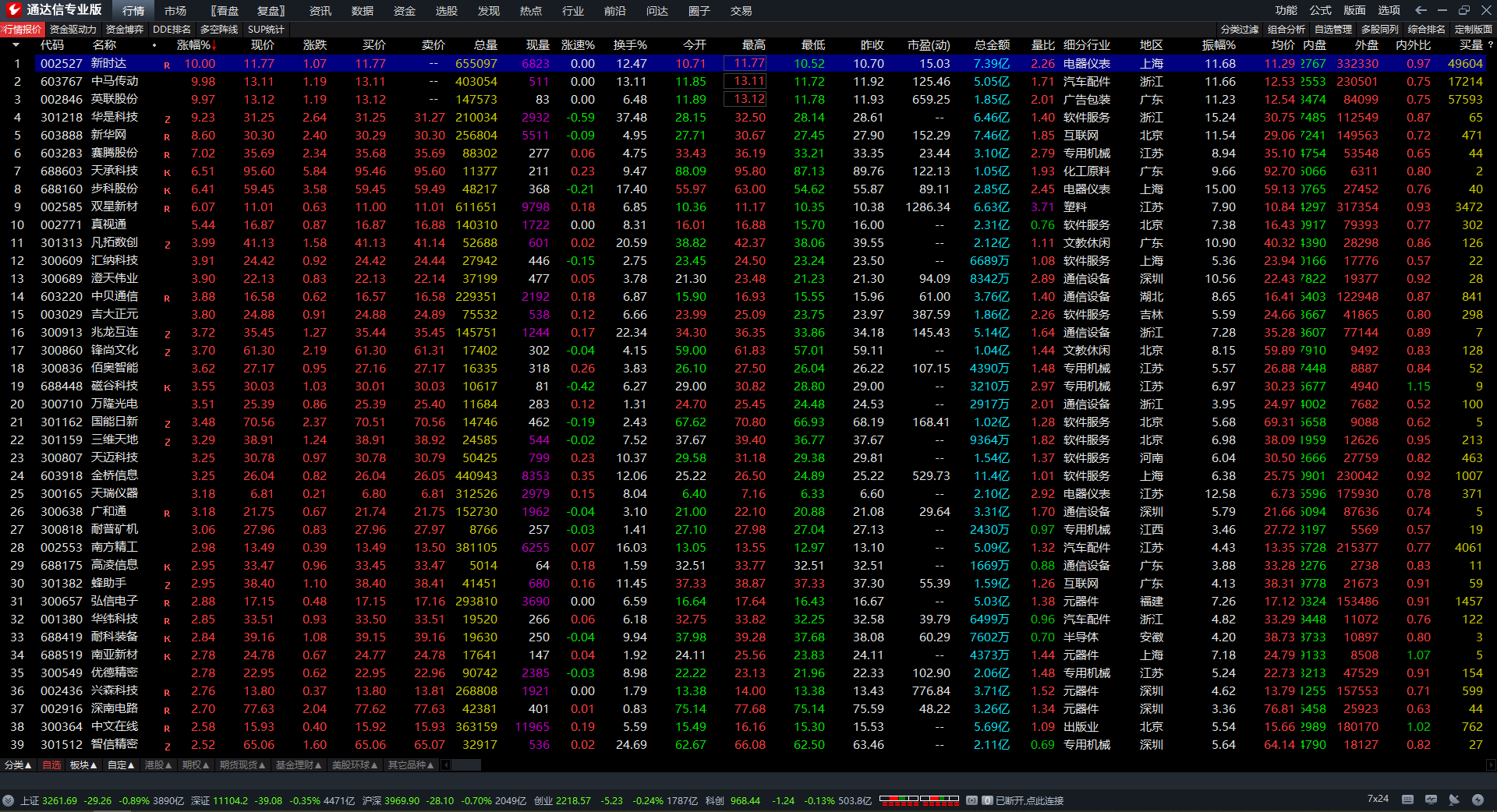This screenshot has width=1497, height=812.
Task: Click the R marker beside 新时达
Action: pyautogui.click(x=167, y=65)
